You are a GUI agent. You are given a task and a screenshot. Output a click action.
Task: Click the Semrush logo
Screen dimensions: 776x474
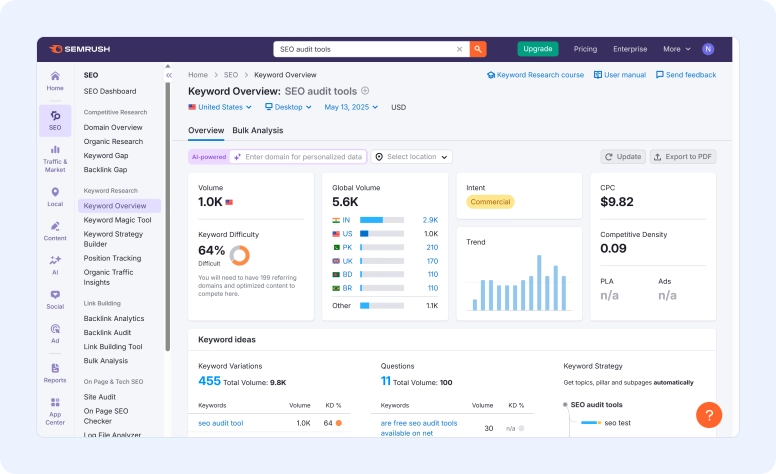click(80, 49)
